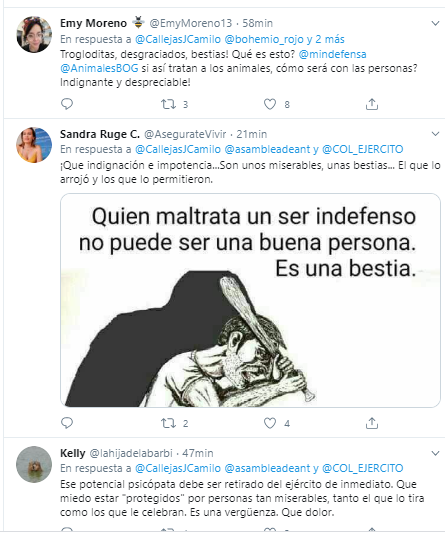This screenshot has width=445, height=536.
Task: Open options chevron on Sandra Ruge's tweet
Action: pos(435,134)
